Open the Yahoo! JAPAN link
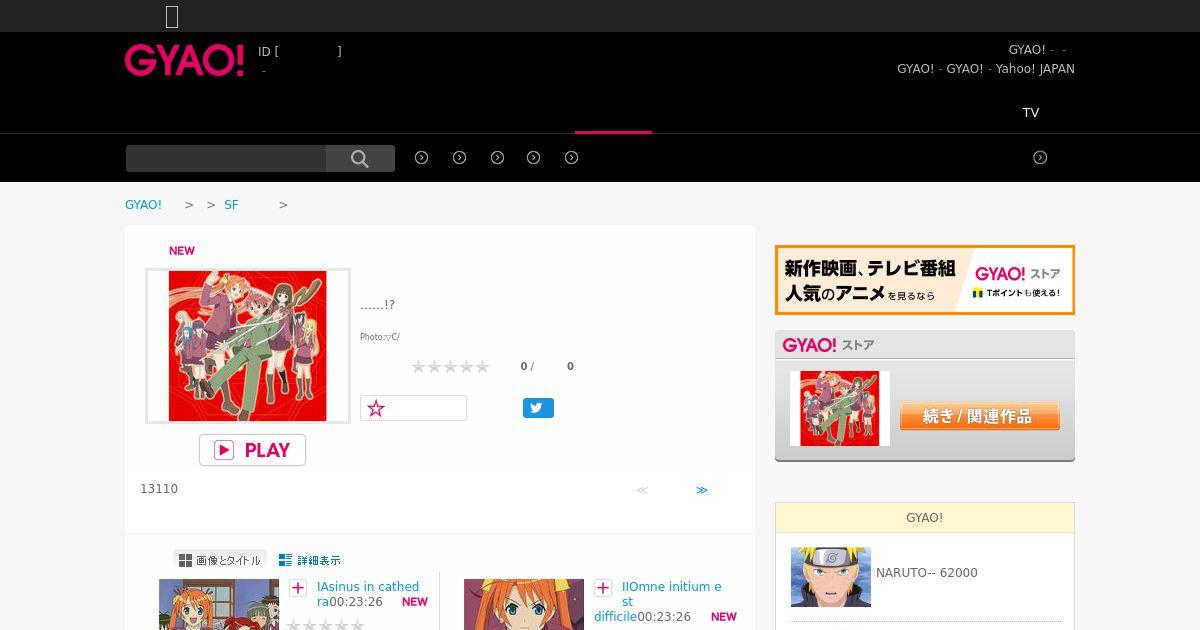The width and height of the screenshot is (1200, 630). click(x=1035, y=69)
